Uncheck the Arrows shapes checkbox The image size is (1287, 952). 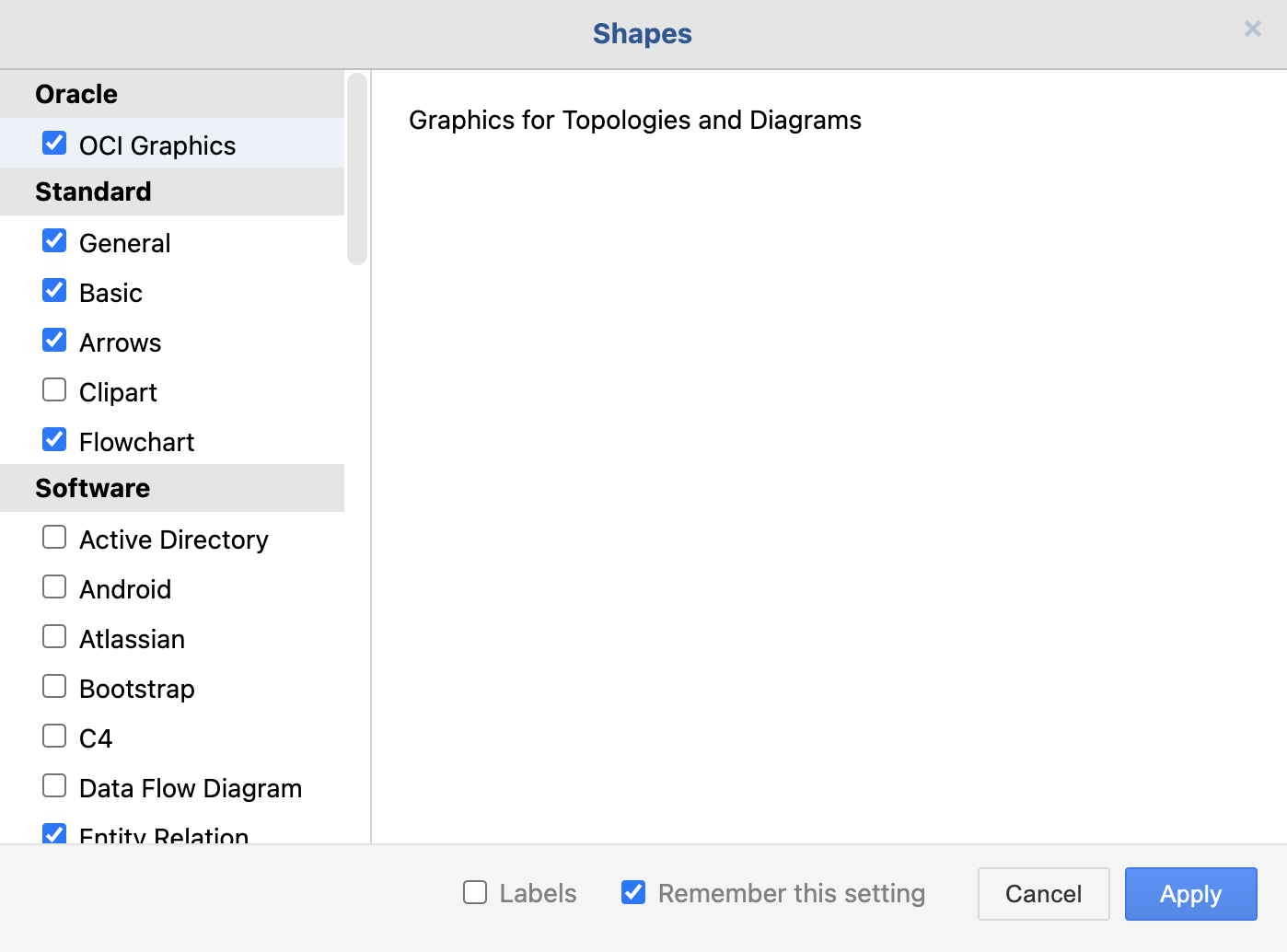[x=54, y=341]
